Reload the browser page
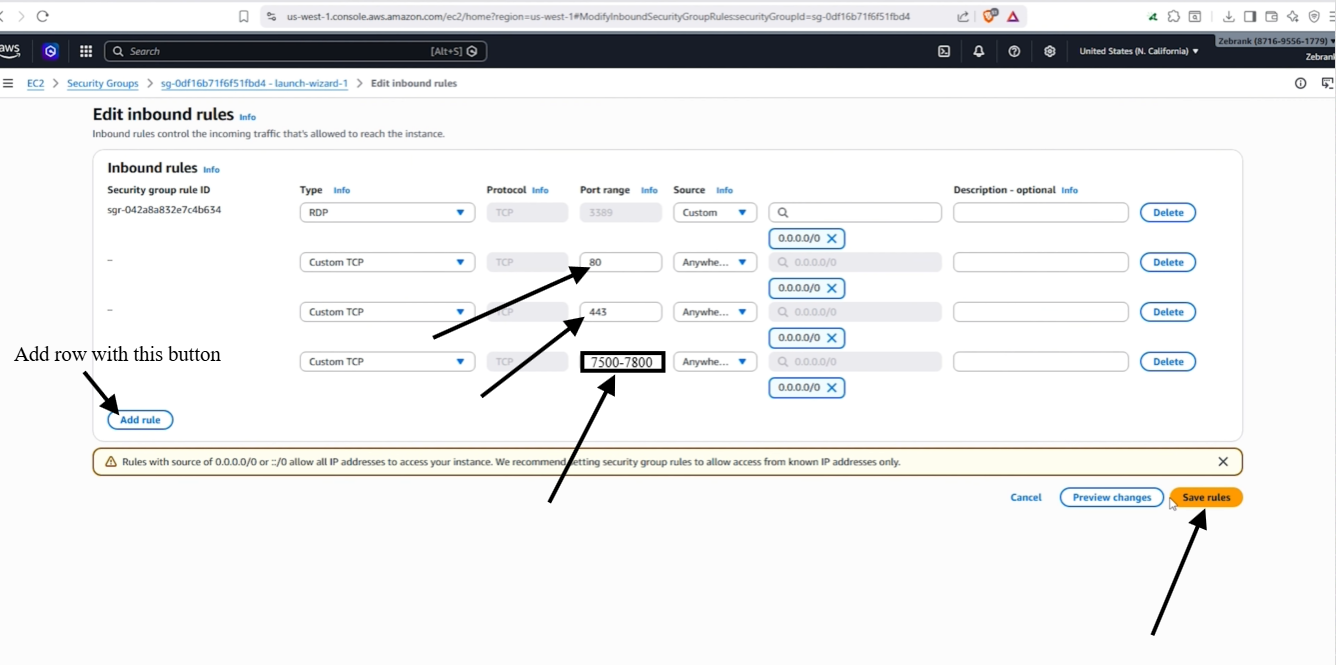 pyautogui.click(x=43, y=16)
